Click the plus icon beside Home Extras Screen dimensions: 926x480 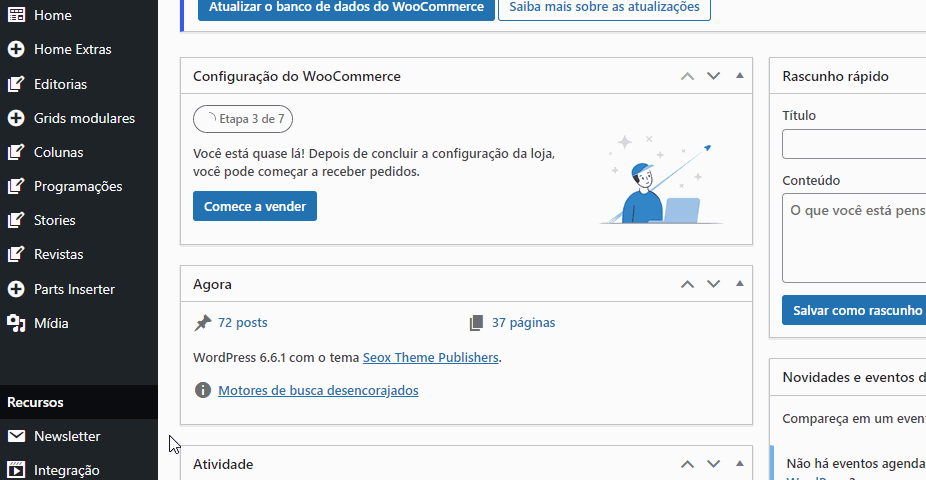pos(16,49)
